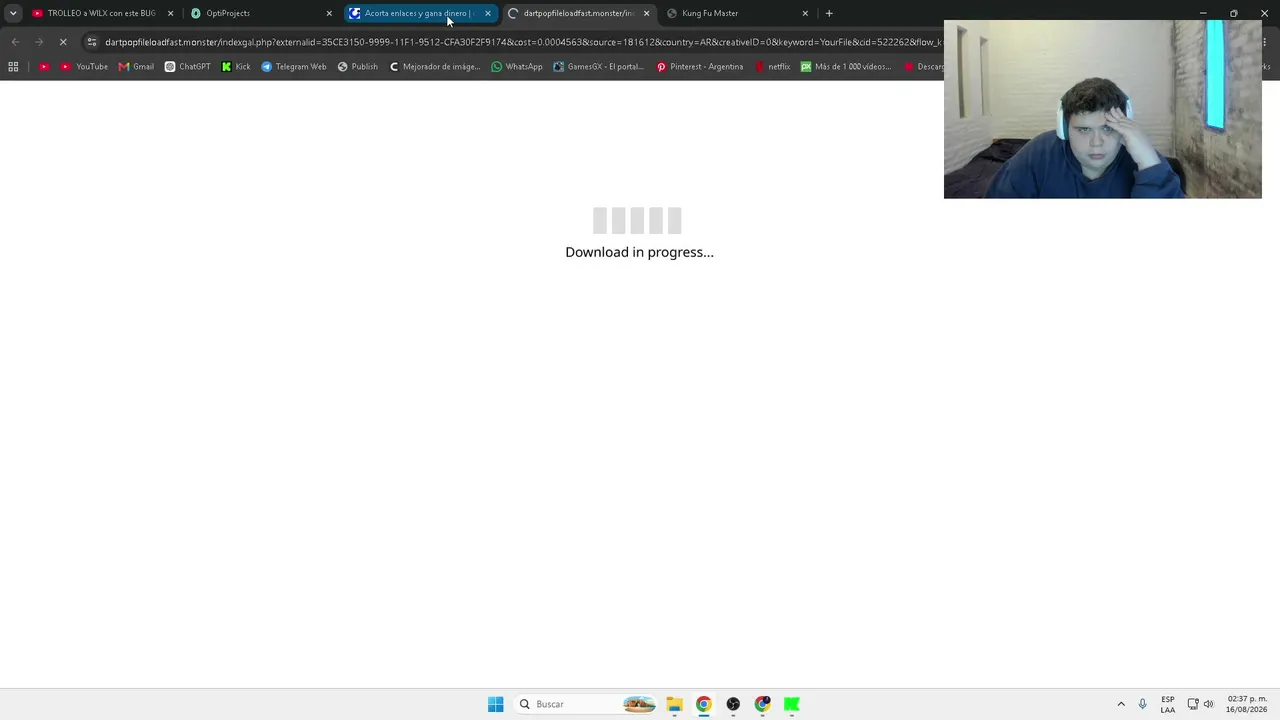
Task: Open the green Kick app on taskbar
Action: (x=792, y=704)
